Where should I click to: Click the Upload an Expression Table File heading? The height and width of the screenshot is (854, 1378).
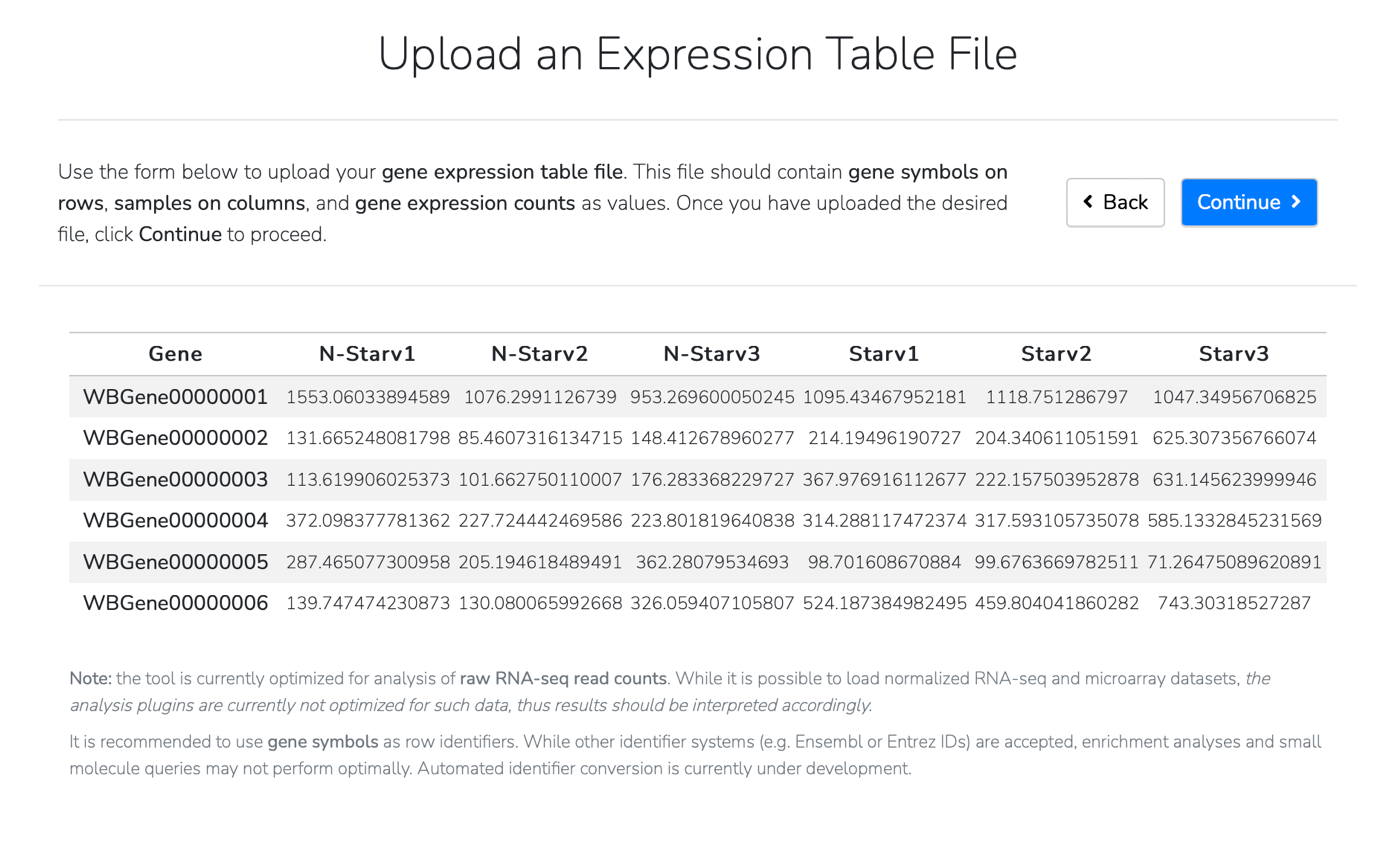click(697, 54)
